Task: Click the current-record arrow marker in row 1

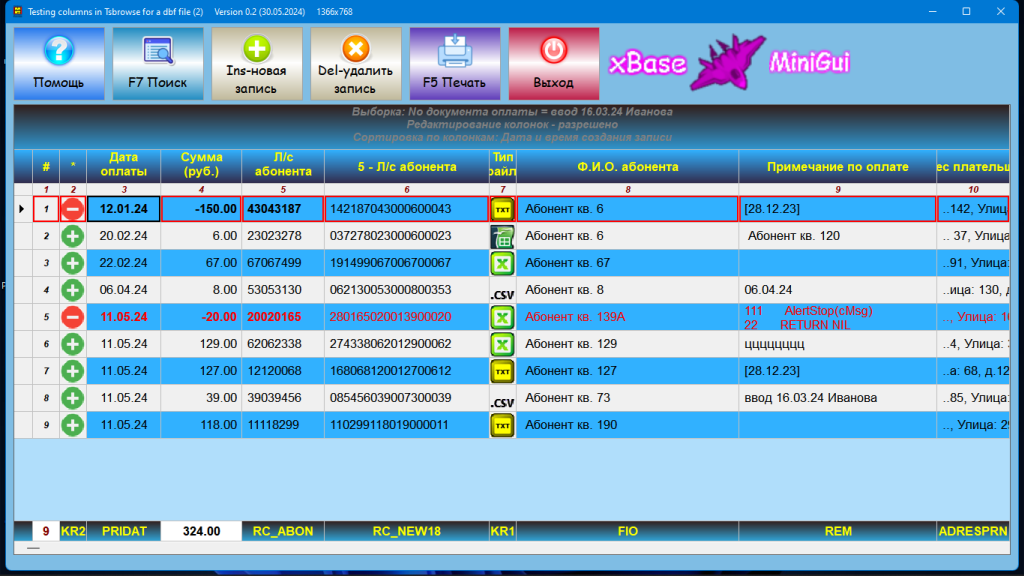Action: [22, 209]
